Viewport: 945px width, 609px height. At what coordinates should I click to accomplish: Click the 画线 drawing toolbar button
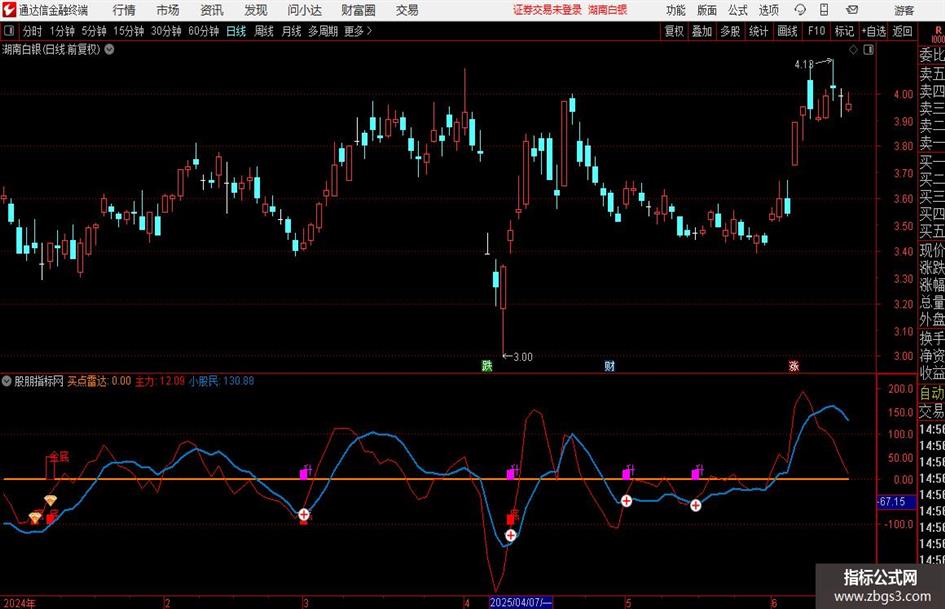click(x=787, y=31)
